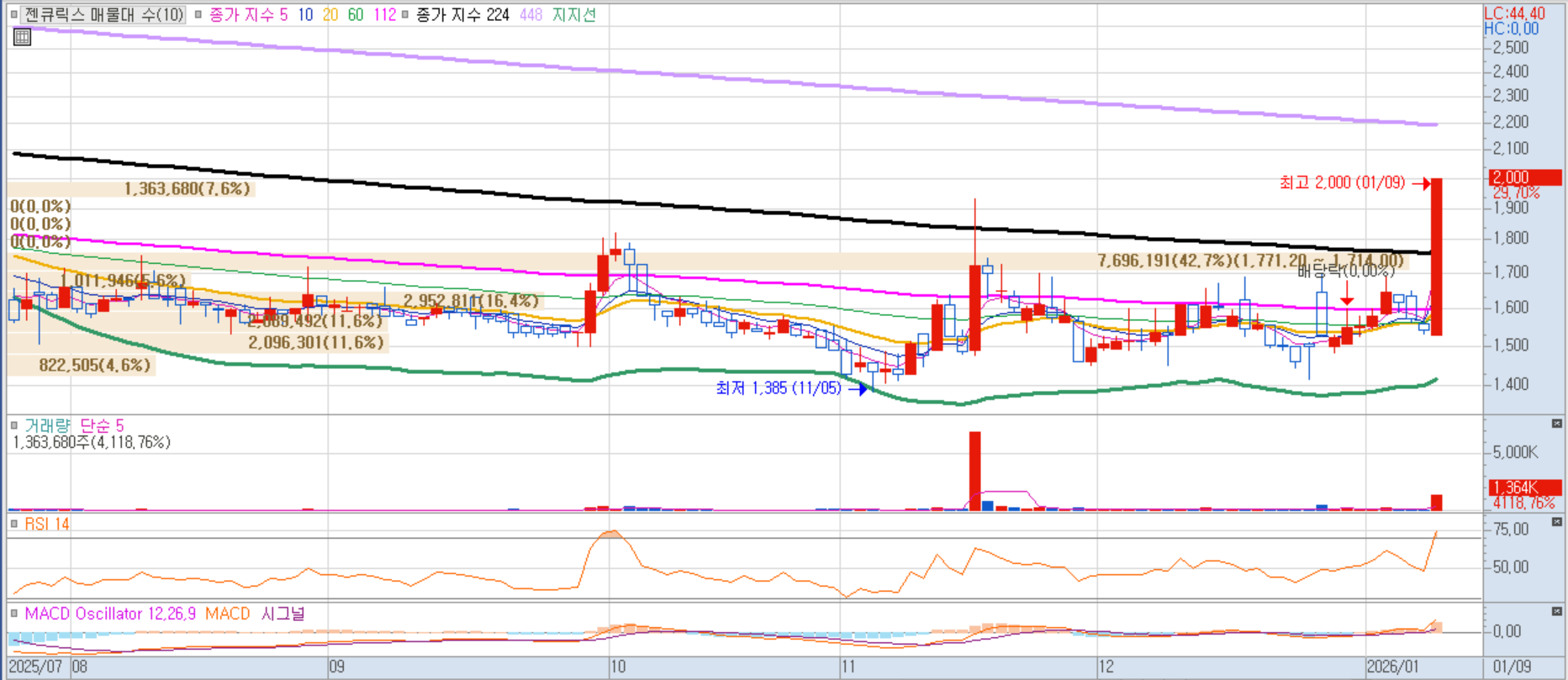Toggle square marker before 젠큐릭스 매물대 수(10)
This screenshot has width=1568, height=680.
pos(14,14)
